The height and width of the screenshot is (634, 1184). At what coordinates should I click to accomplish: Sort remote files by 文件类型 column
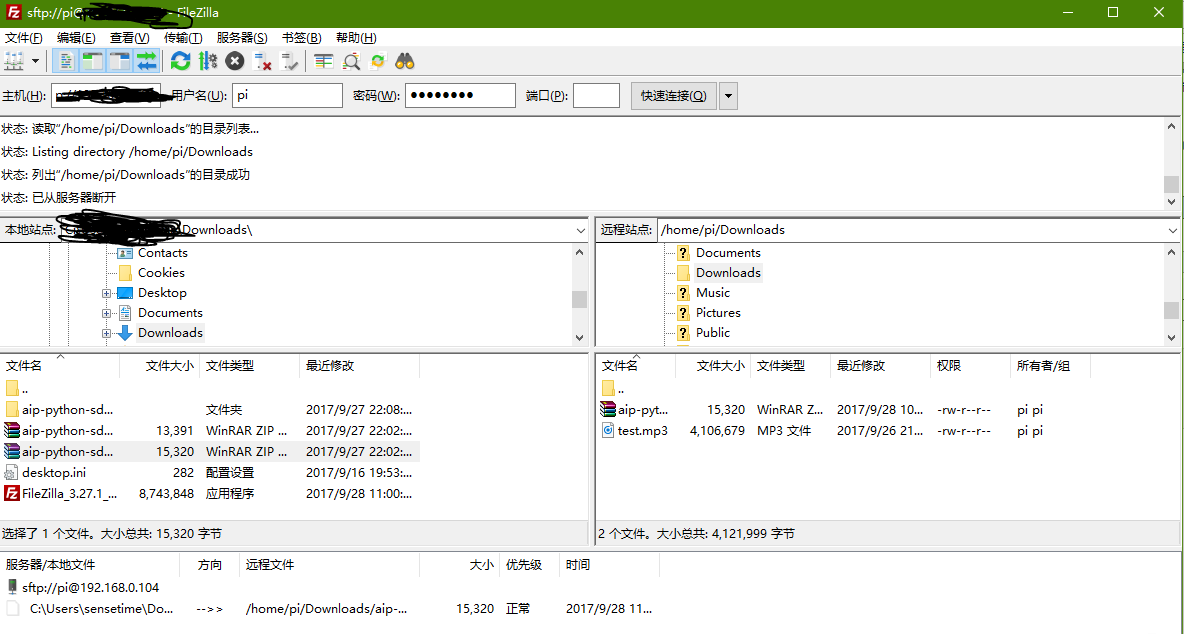[x=791, y=366]
